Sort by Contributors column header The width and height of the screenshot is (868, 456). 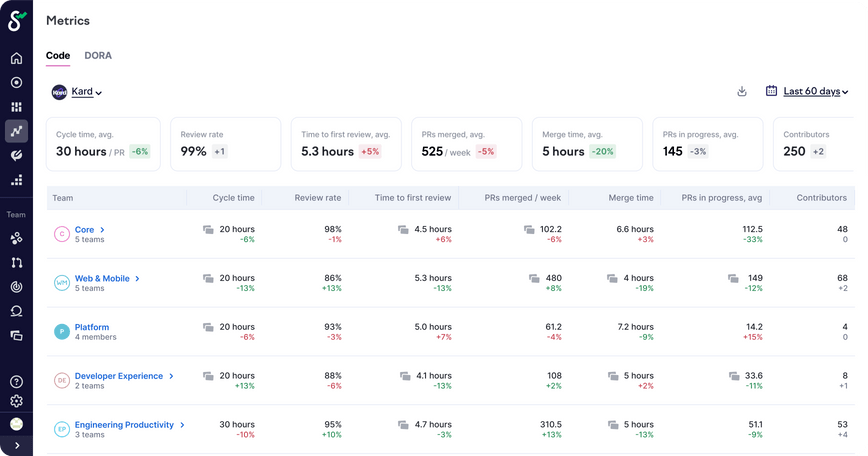coord(822,198)
